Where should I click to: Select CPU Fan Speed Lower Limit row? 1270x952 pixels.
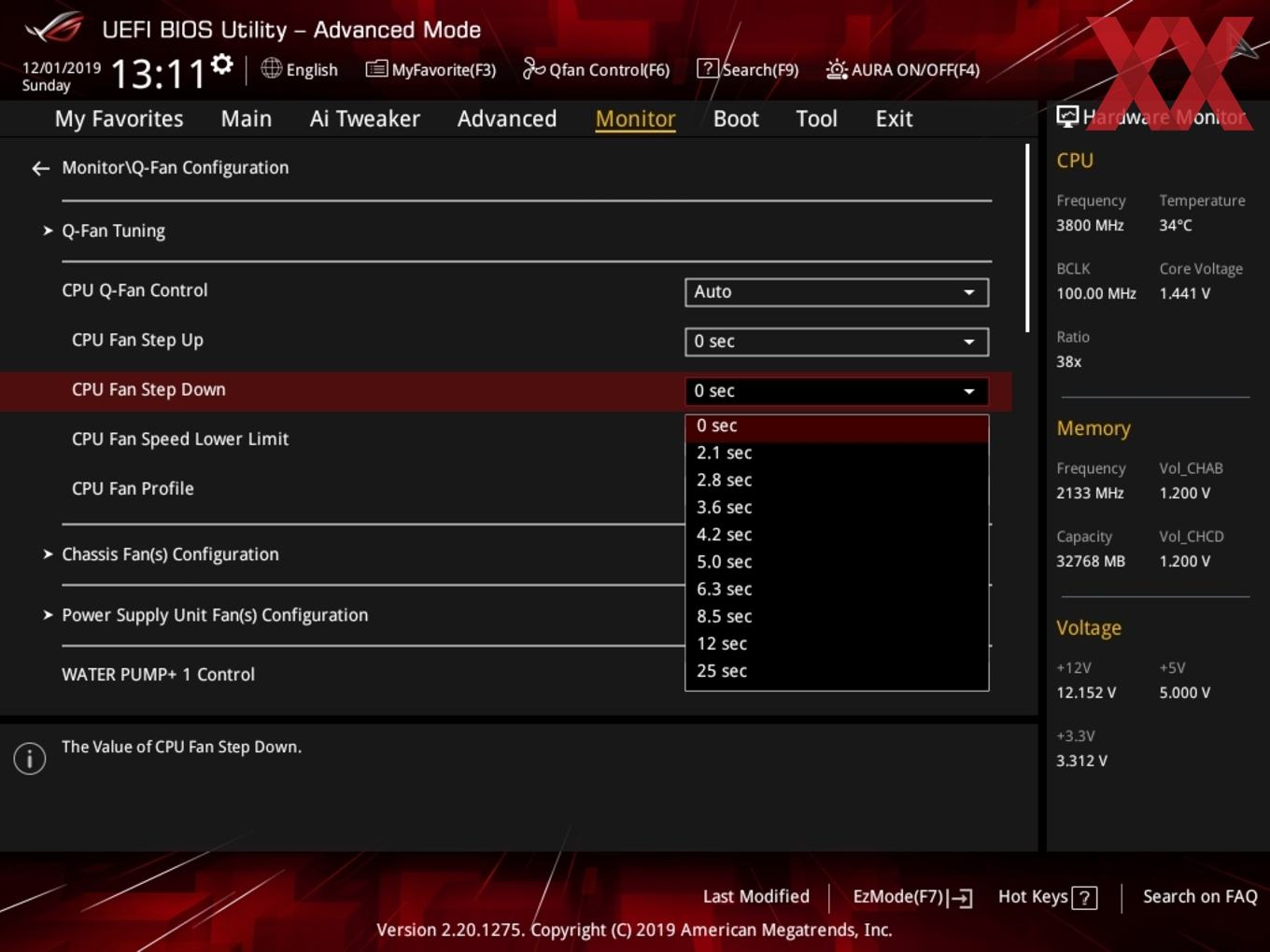tap(180, 439)
